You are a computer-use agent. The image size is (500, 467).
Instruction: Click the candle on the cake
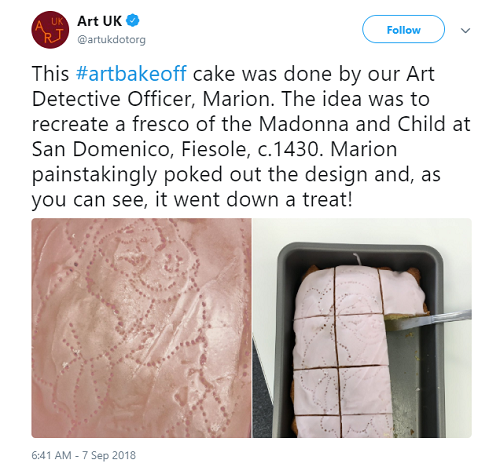[x=357, y=259]
